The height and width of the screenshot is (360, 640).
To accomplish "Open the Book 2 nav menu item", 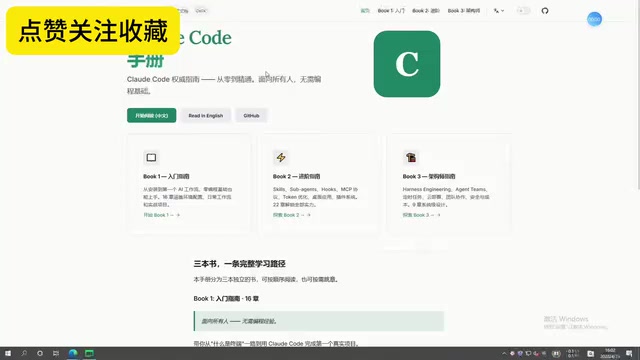I will tap(426, 11).
